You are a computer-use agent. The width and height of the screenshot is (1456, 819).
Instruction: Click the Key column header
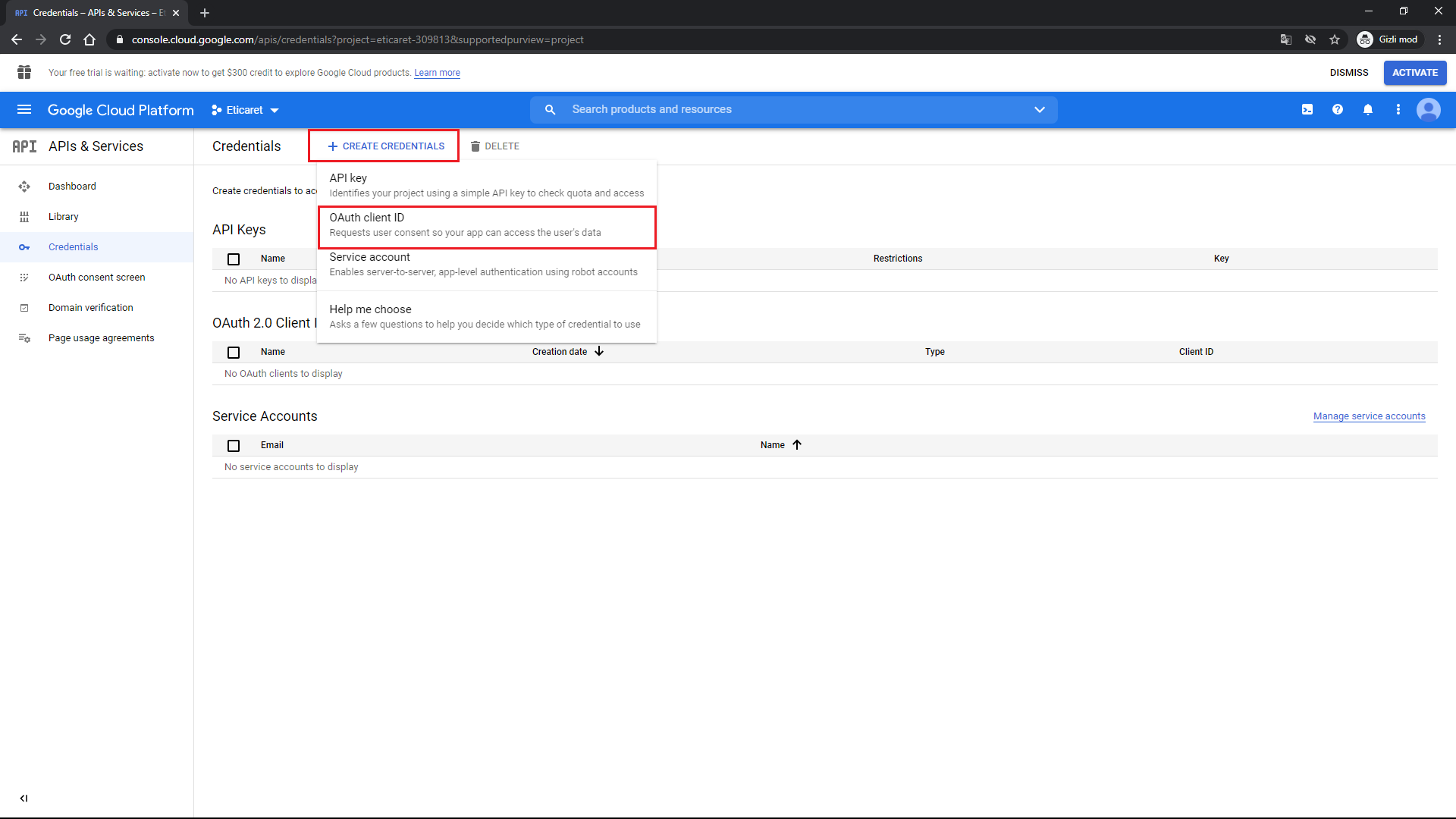[1221, 259]
